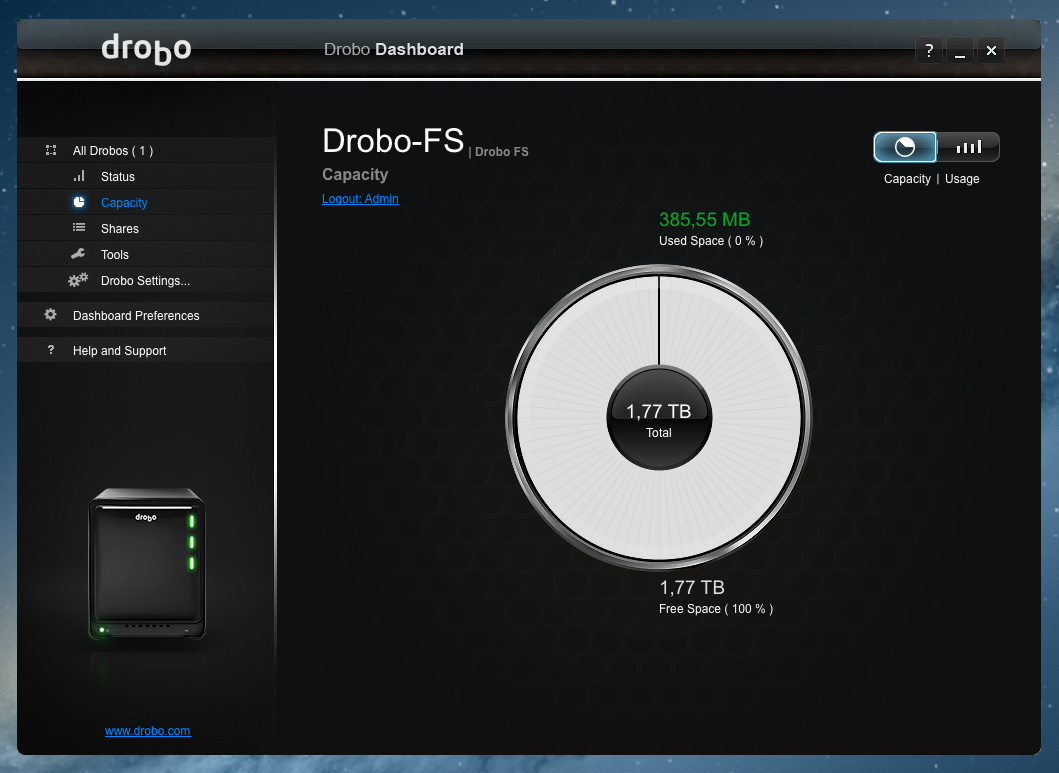Click the Help and Support question mark icon
Viewport: 1059px width, 773px height.
coord(51,350)
